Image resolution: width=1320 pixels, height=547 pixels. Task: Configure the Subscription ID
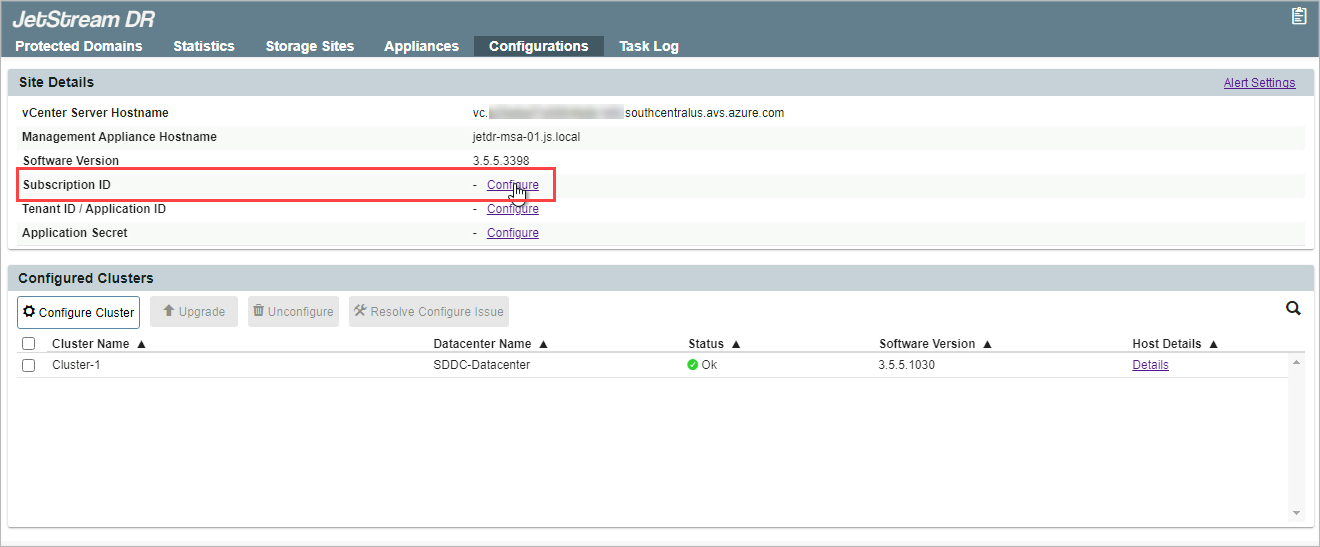point(512,185)
